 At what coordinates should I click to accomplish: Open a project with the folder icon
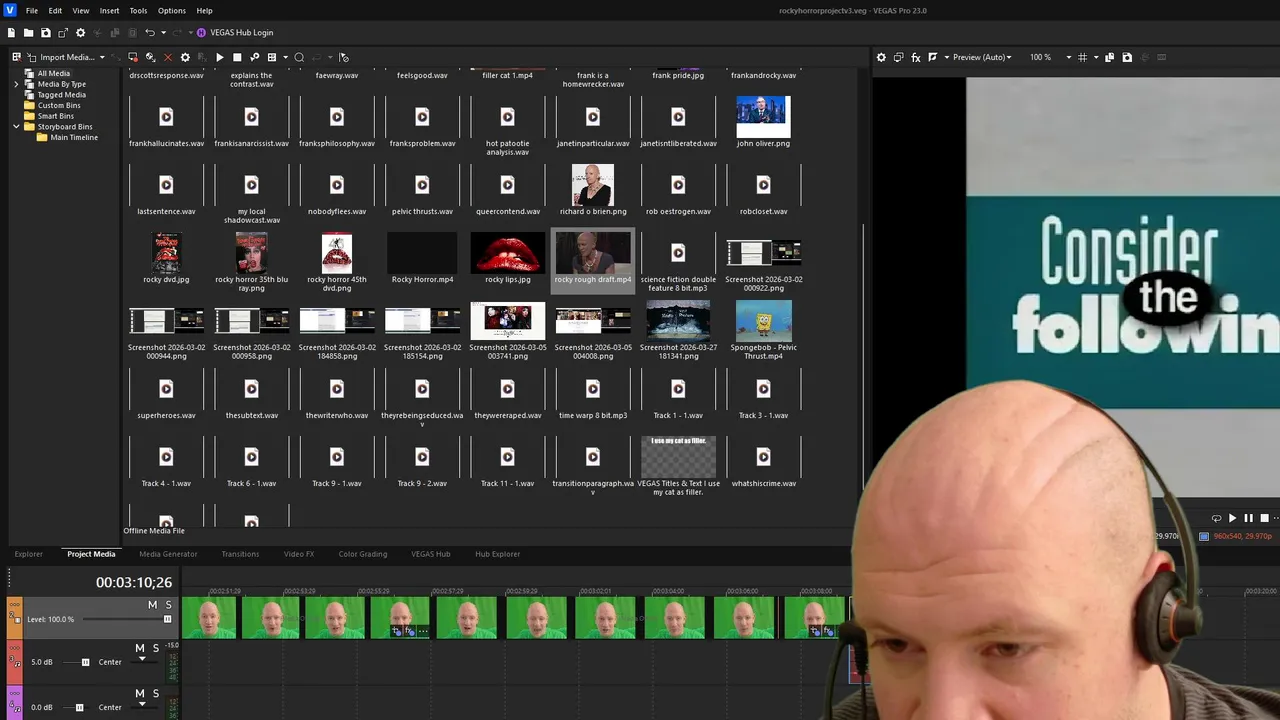(x=28, y=33)
